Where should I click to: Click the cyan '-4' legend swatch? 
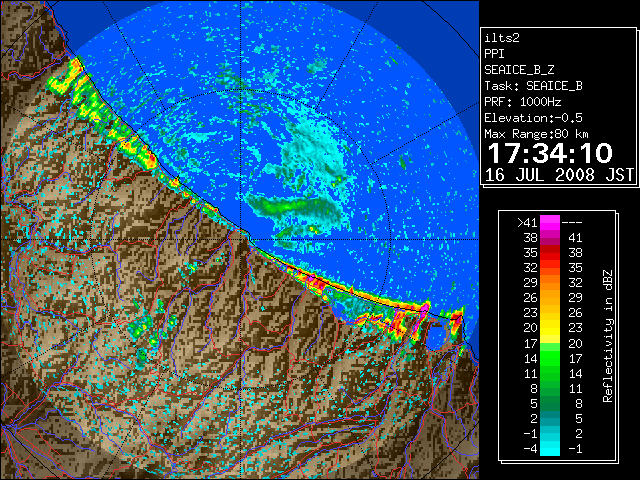click(x=550, y=448)
